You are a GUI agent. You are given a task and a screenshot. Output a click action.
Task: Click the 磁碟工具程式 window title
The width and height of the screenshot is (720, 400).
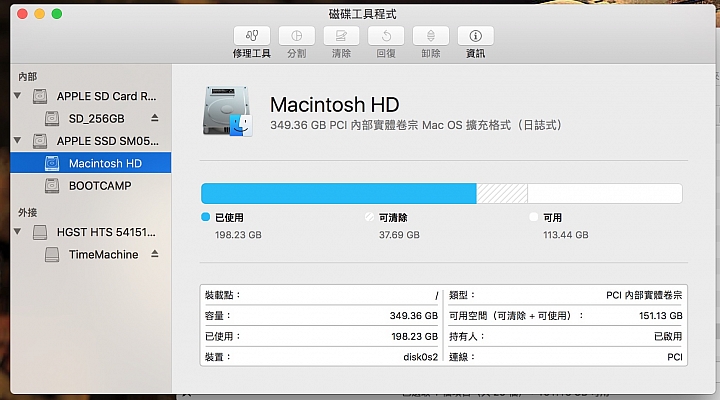tap(363, 14)
